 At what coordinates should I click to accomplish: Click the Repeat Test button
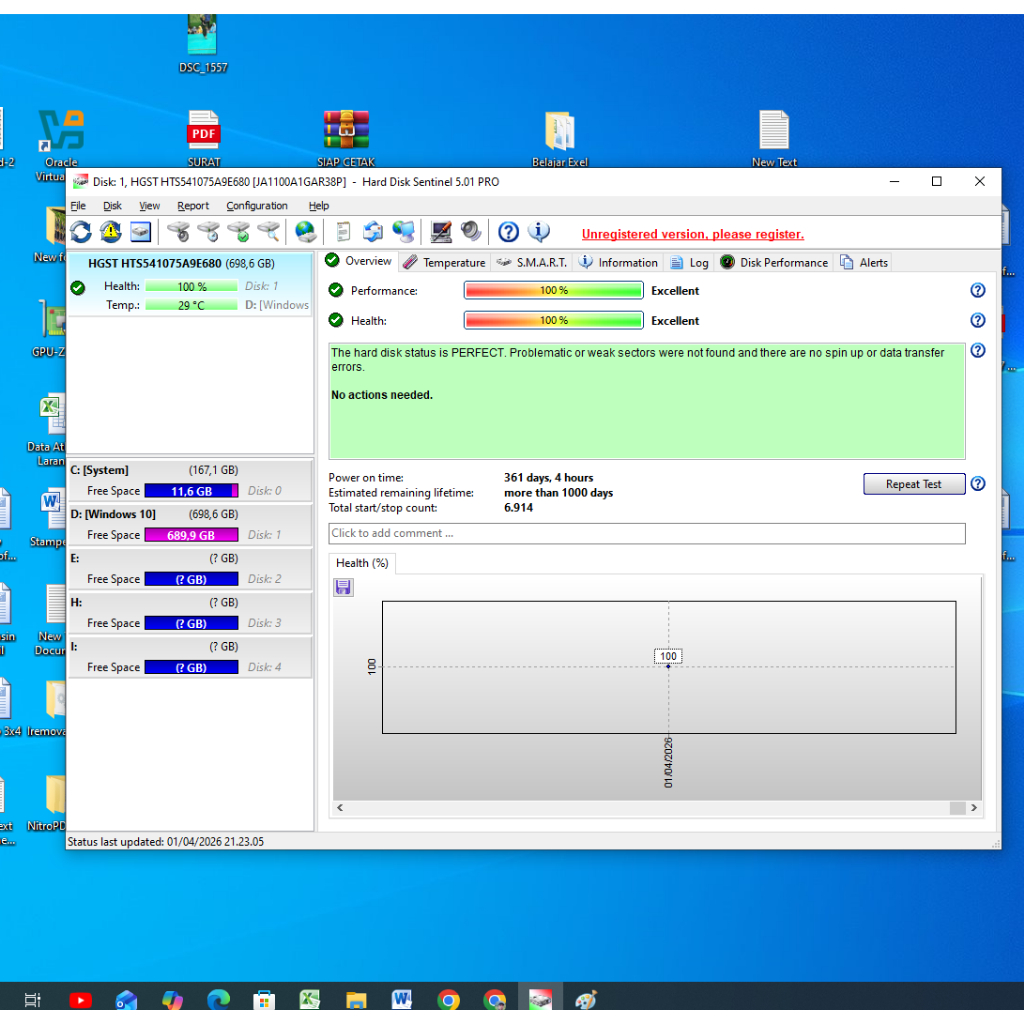[914, 484]
